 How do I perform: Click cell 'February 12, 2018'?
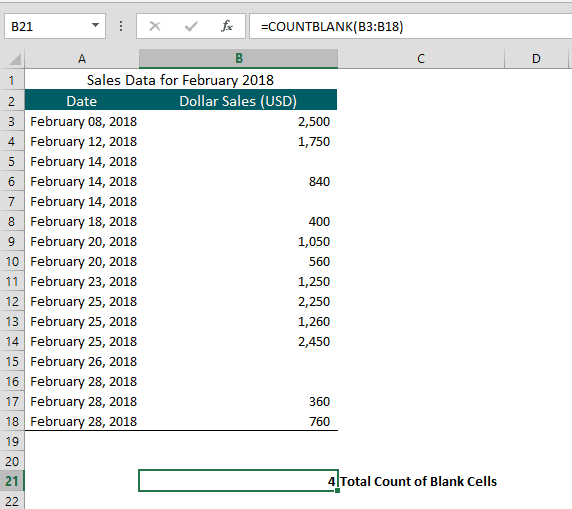pyautogui.click(x=83, y=142)
